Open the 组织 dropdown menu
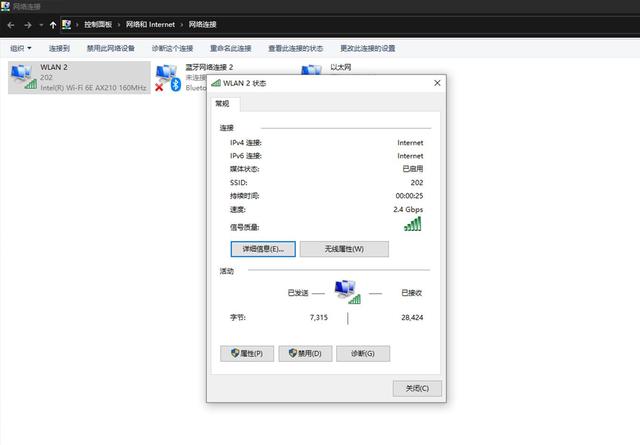The image size is (640, 445). pos(20,48)
